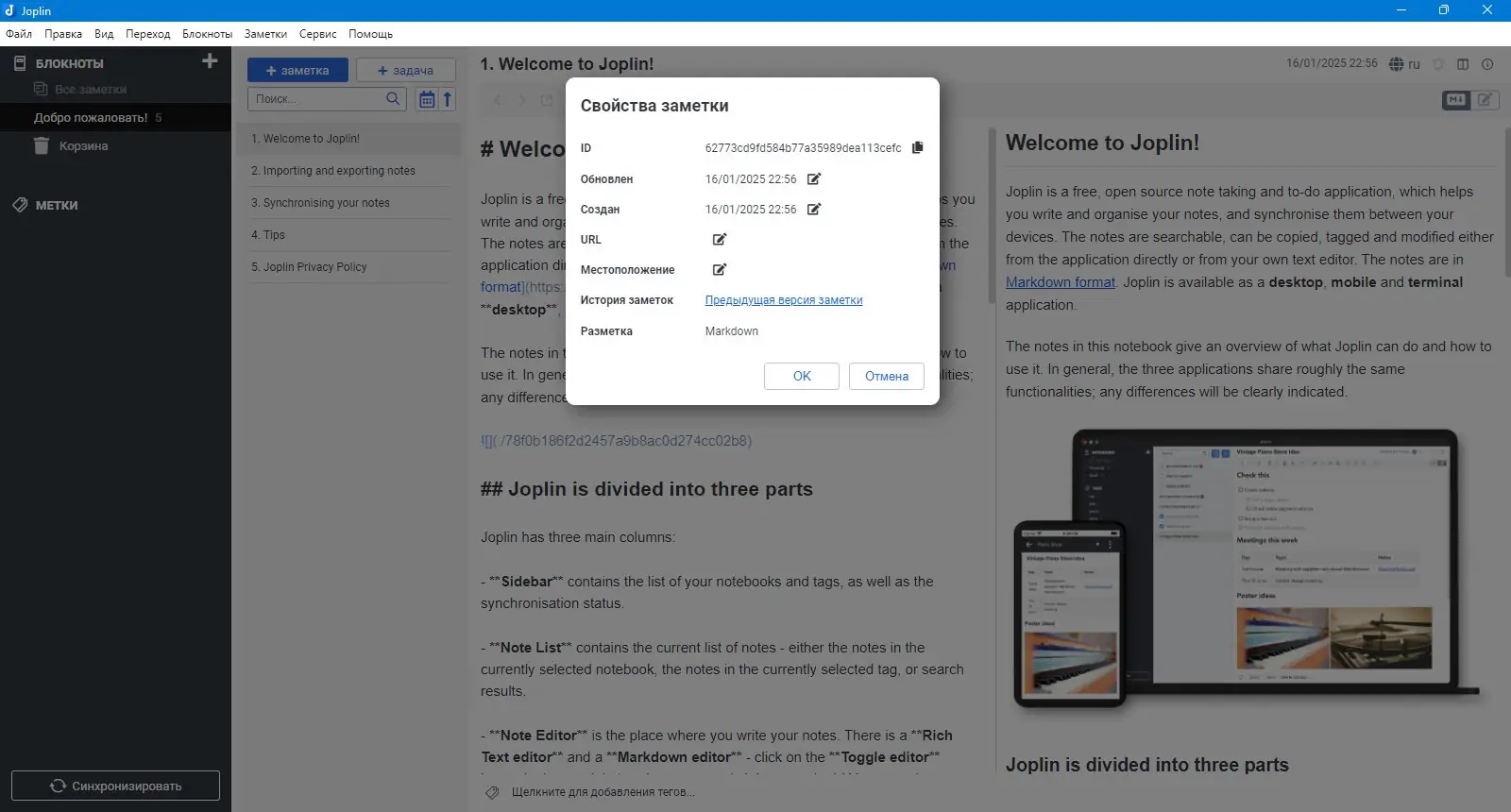The image size is (1511, 812).
Task: Start sync with Синхронизировать button
Action: coord(115,786)
